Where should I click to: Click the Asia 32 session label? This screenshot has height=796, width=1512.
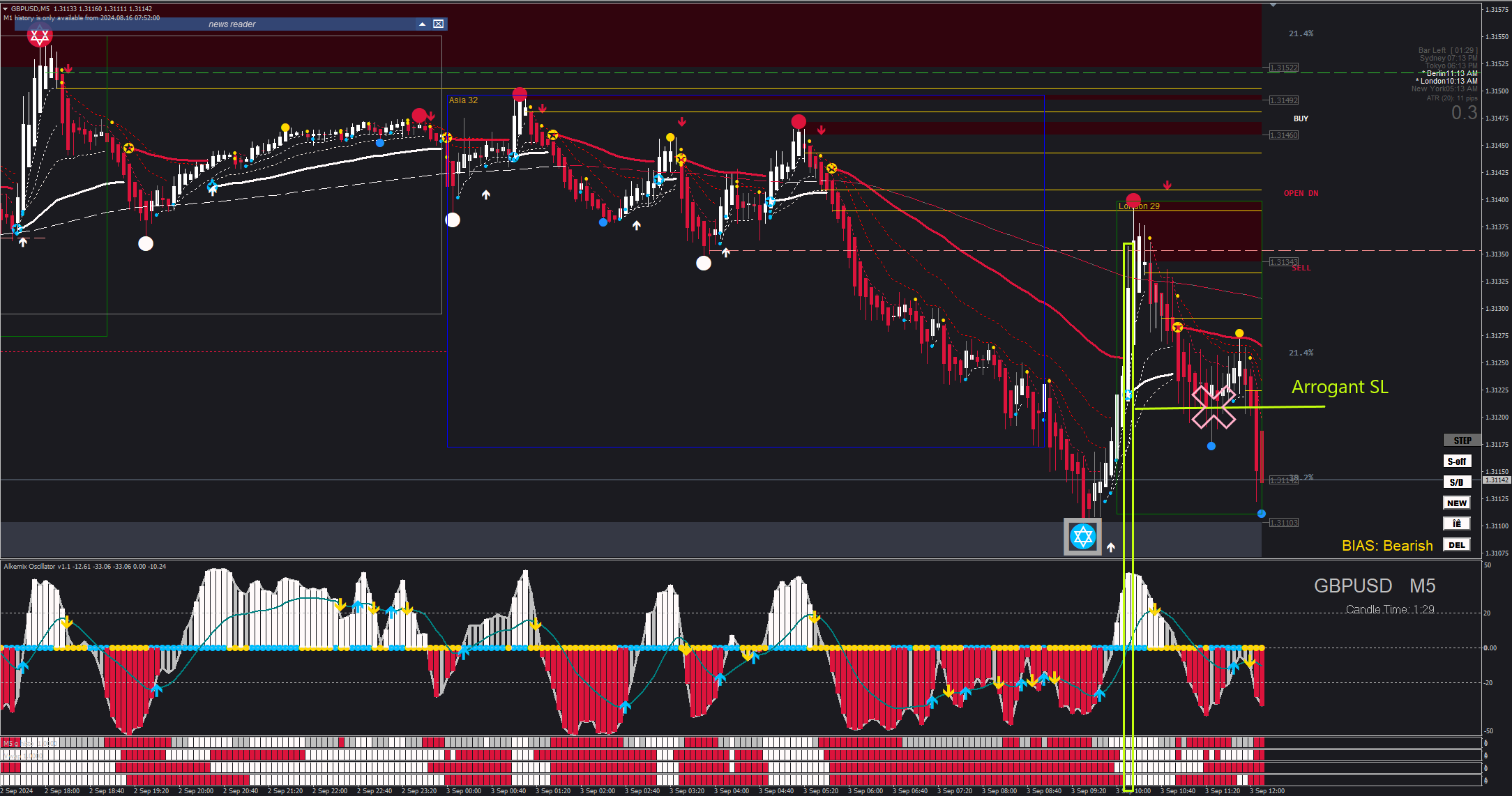tap(463, 100)
